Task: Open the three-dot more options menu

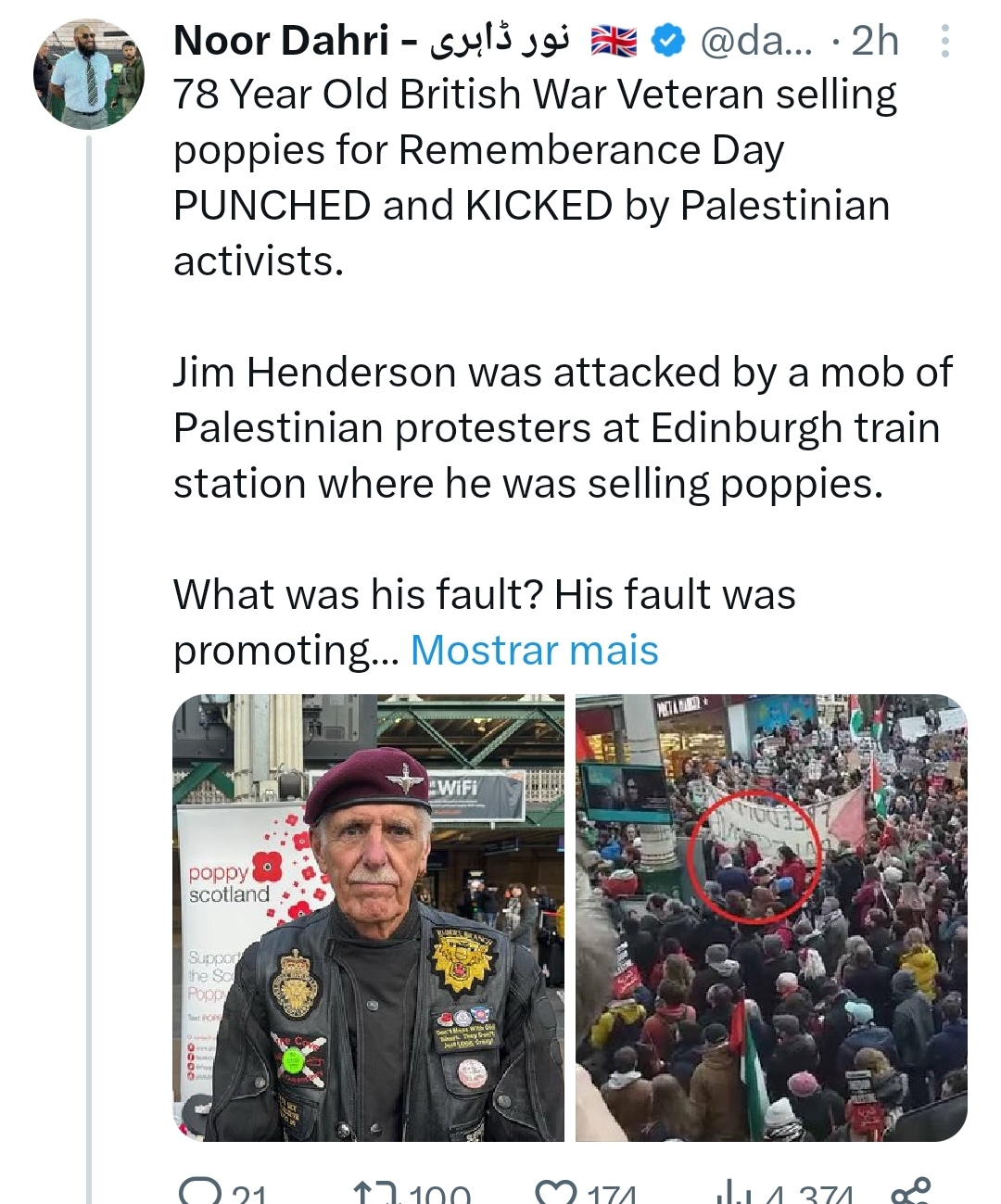Action: pos(944,41)
